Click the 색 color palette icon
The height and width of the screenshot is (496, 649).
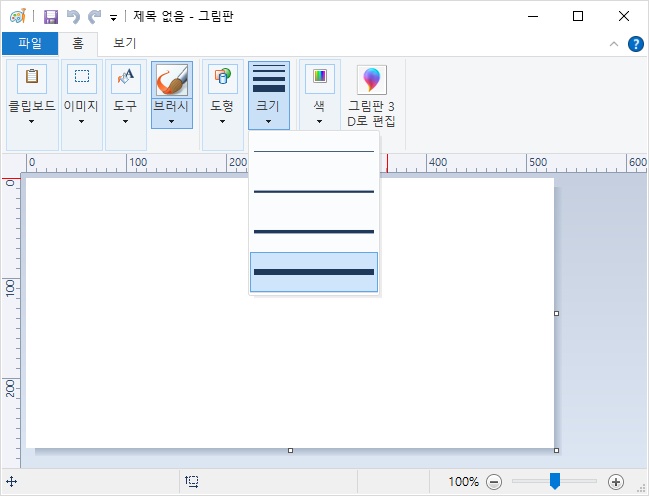pos(320,77)
